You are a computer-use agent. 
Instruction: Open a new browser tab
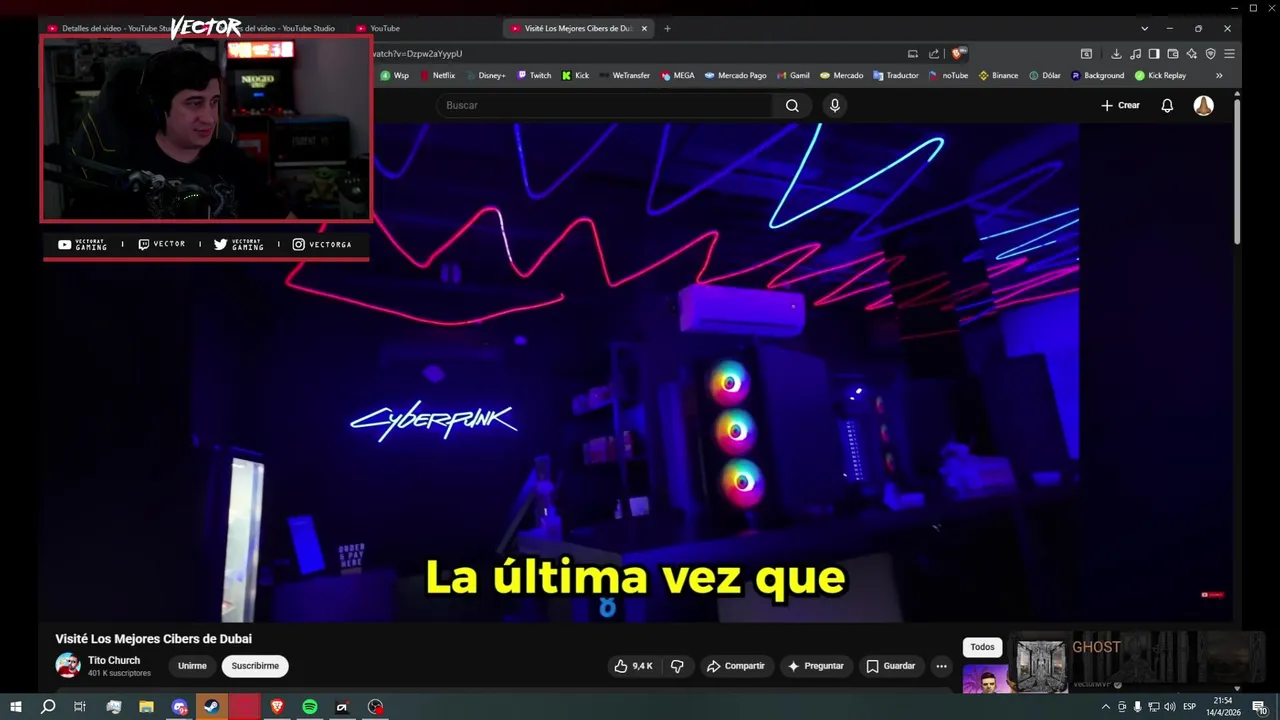[667, 28]
